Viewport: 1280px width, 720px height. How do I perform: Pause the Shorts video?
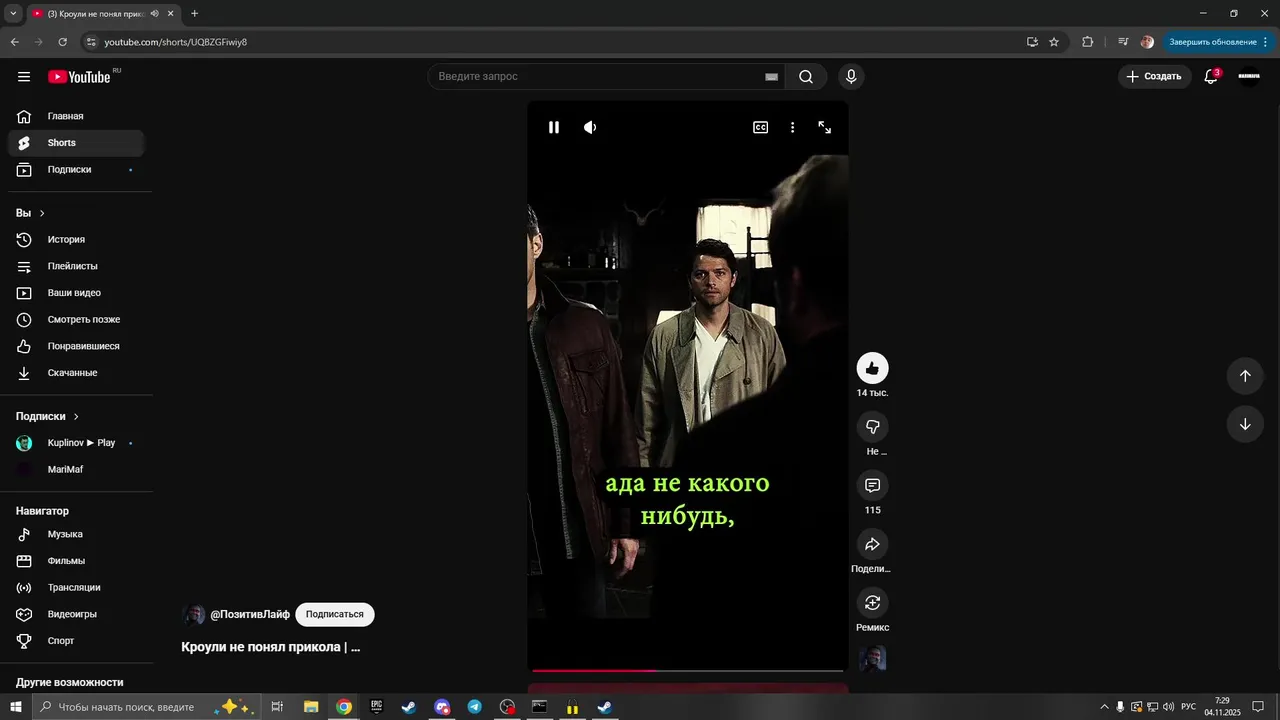[554, 127]
